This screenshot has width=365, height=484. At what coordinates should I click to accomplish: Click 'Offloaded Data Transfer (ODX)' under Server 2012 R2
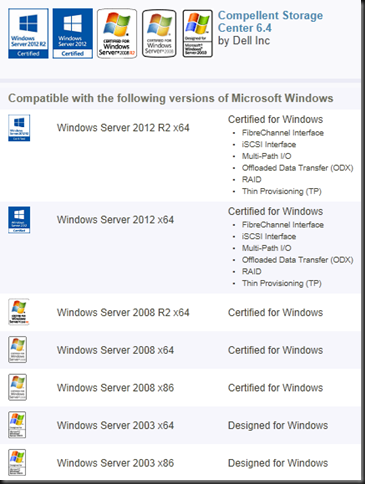(298, 168)
